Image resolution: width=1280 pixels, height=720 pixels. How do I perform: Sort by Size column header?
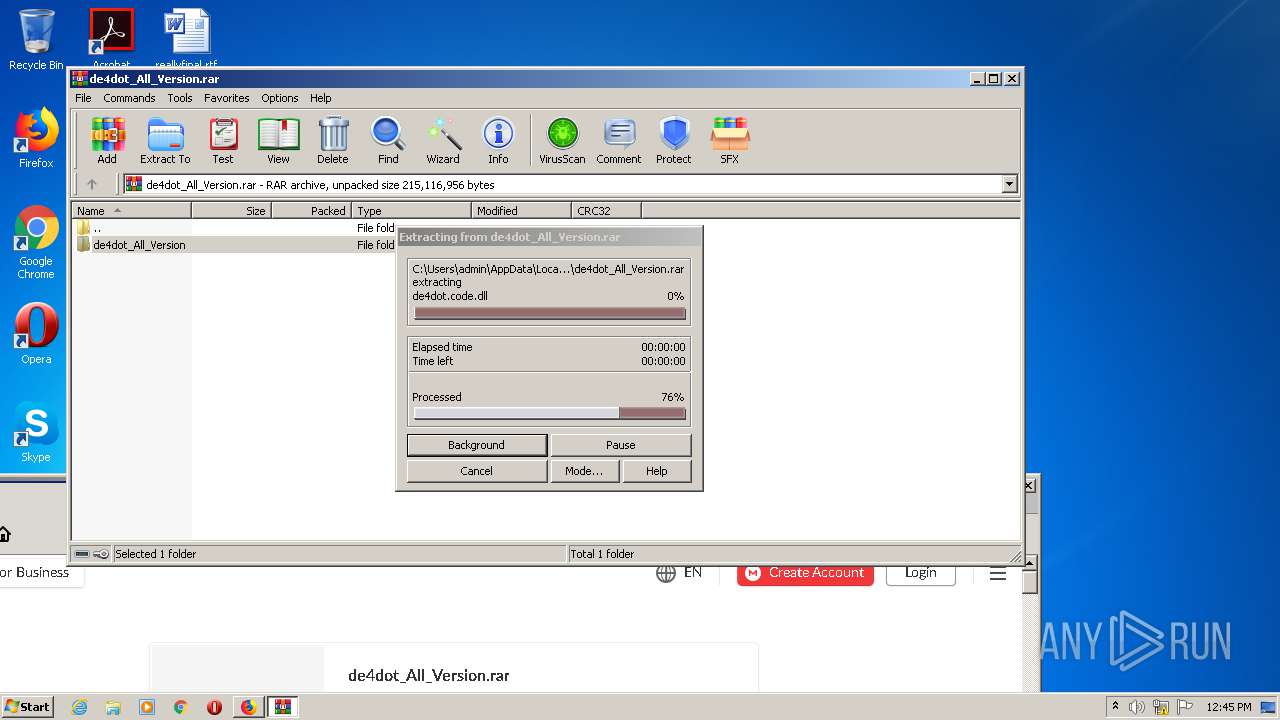(x=231, y=211)
